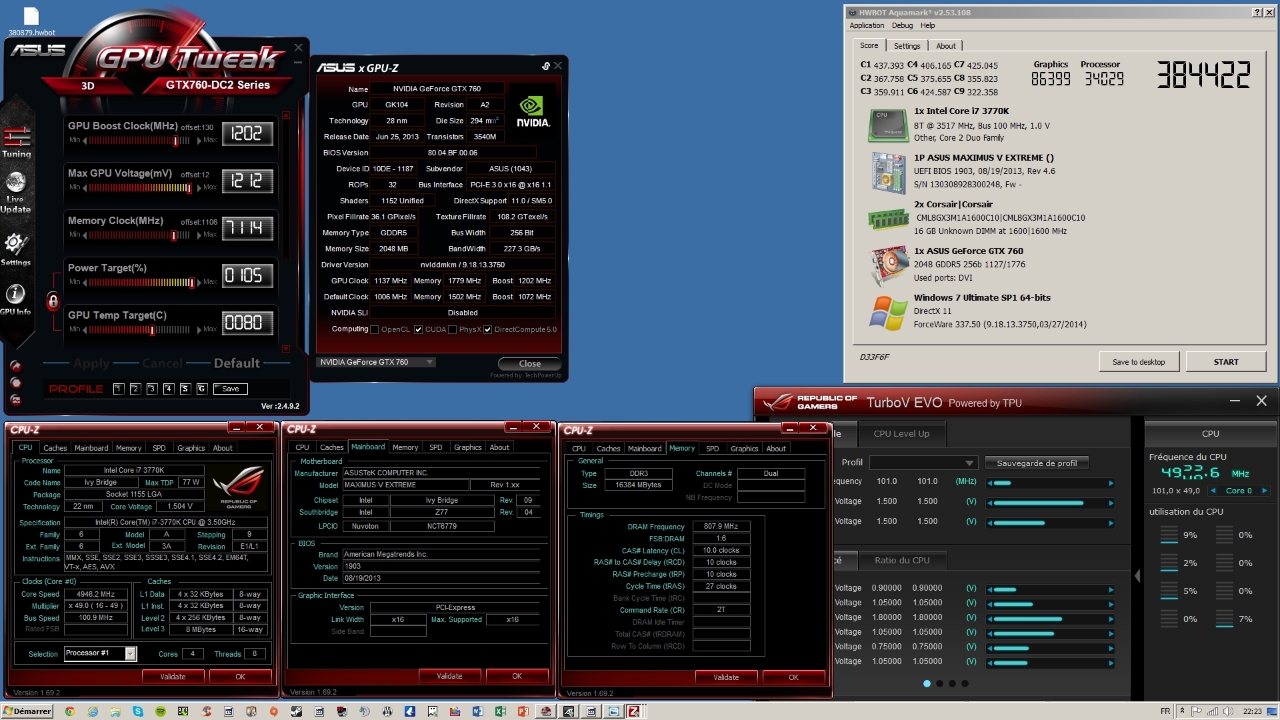
Task: Go to first page dot in TurboV EVO
Action: [x=927, y=684]
